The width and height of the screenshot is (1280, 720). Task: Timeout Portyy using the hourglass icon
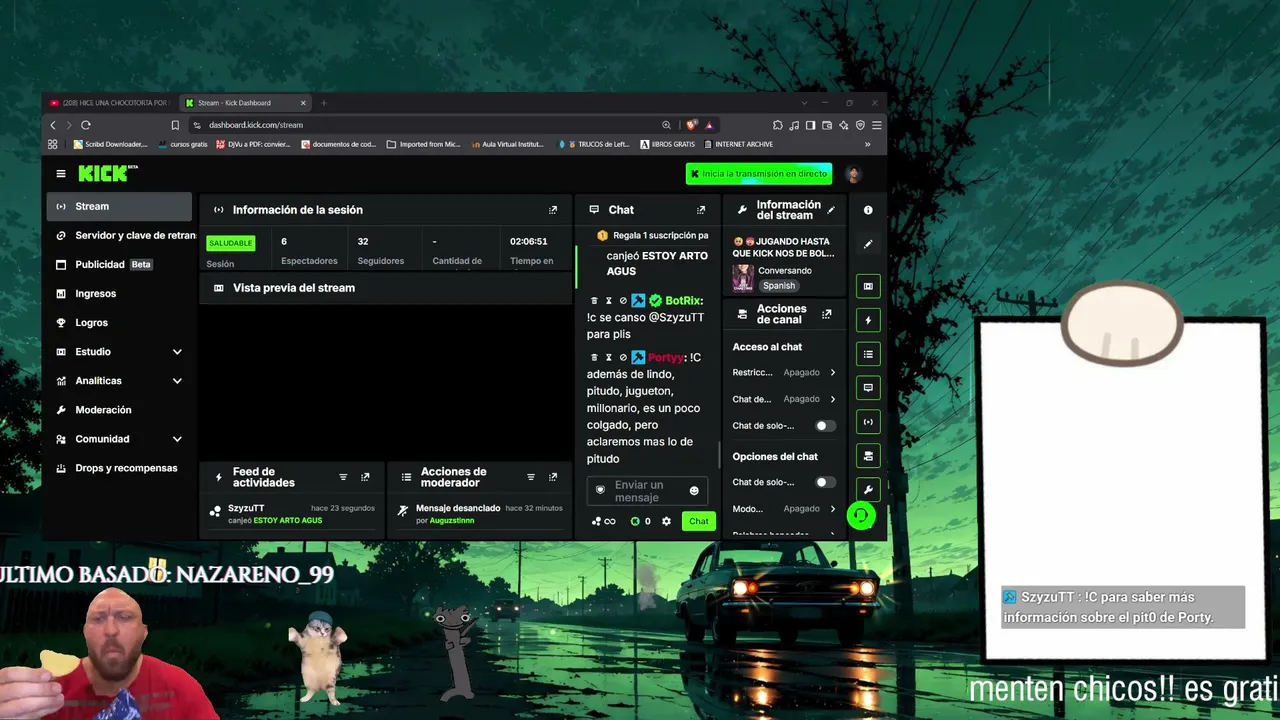[x=608, y=357]
